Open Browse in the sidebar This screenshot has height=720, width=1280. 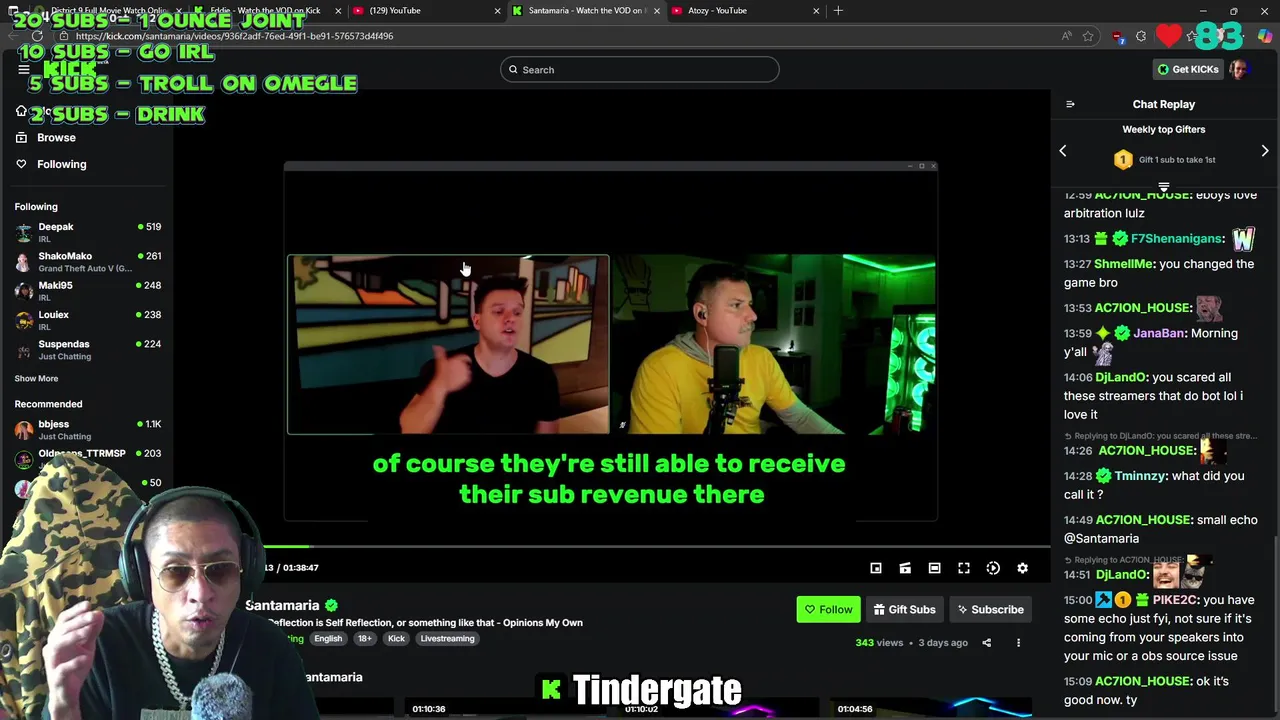pyautogui.click(x=56, y=138)
